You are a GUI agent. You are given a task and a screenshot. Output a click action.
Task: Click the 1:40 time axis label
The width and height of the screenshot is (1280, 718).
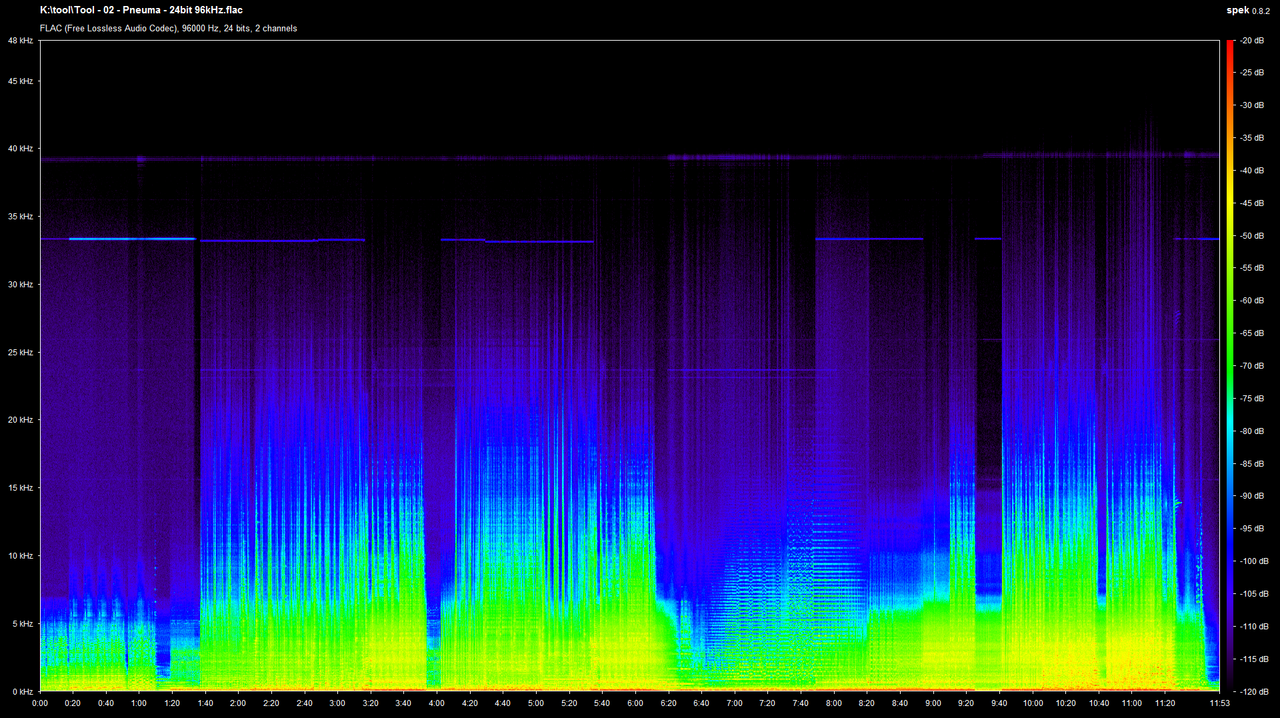point(205,703)
